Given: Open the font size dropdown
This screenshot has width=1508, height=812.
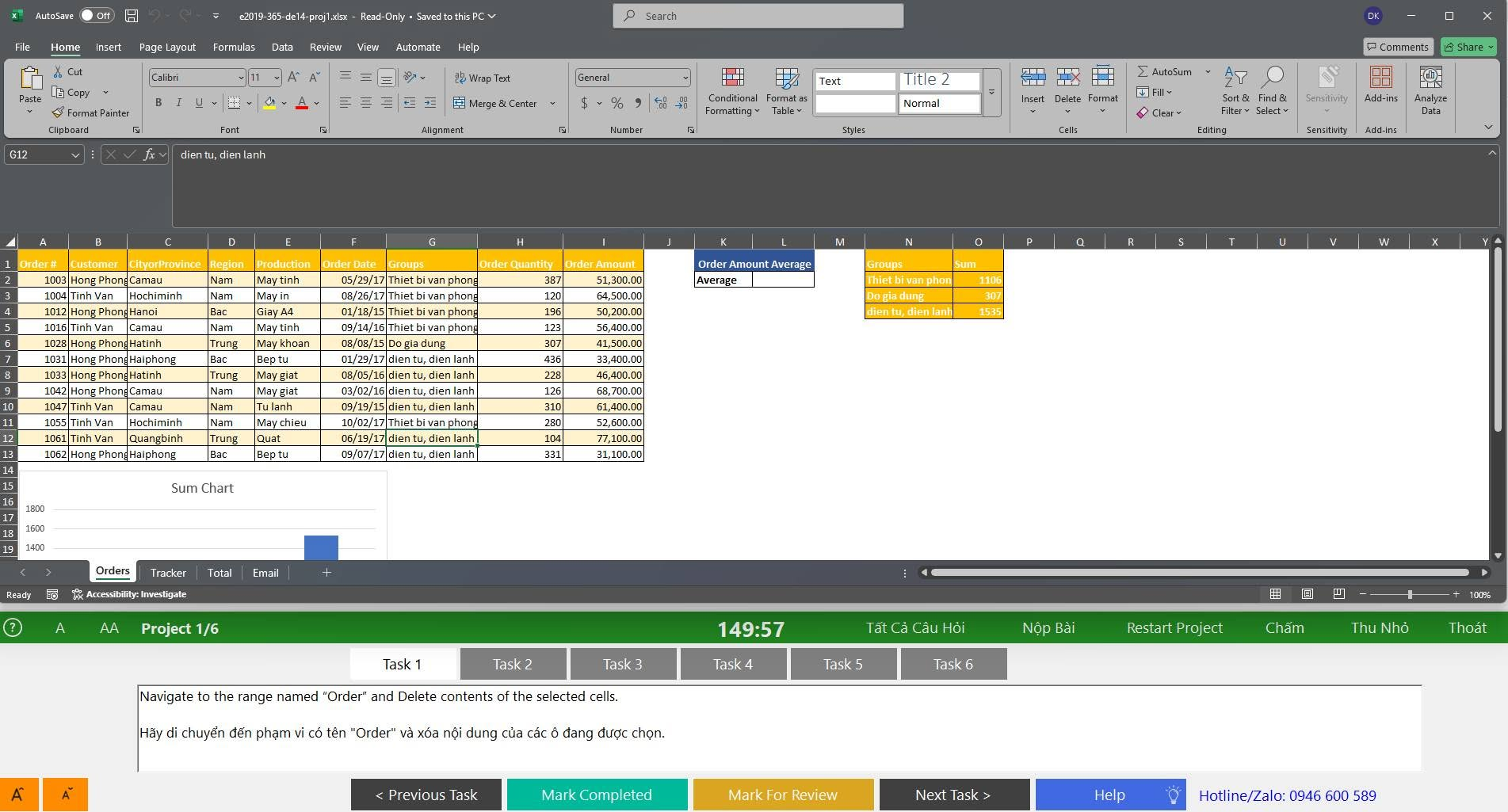Looking at the screenshot, I should click(x=277, y=78).
